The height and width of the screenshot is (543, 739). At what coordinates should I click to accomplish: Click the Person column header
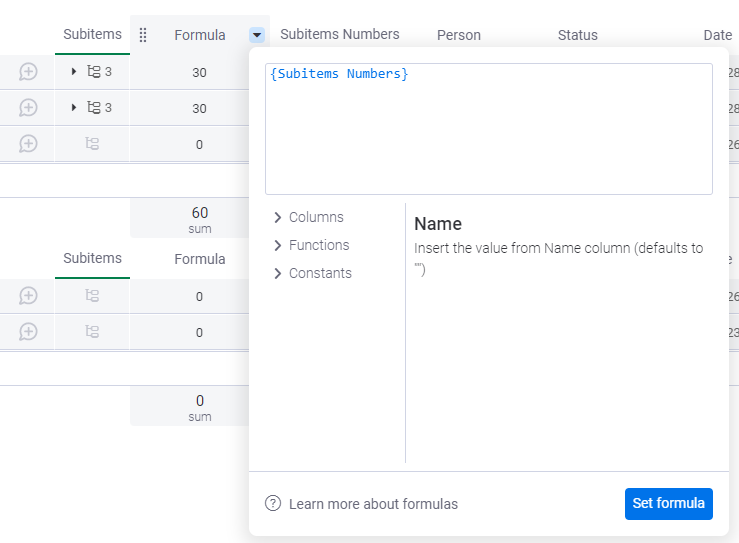point(459,35)
